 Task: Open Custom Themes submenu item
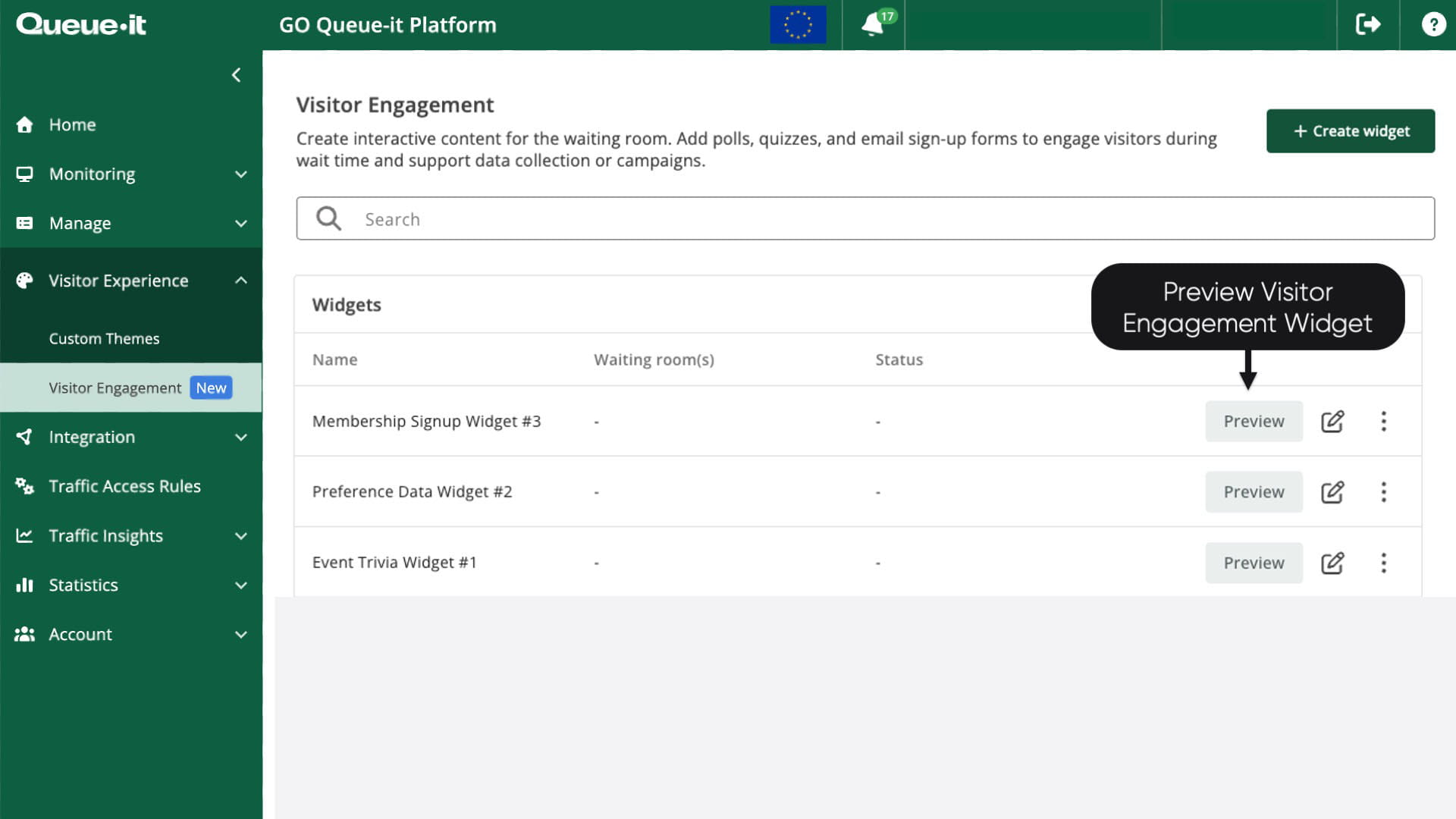[104, 338]
